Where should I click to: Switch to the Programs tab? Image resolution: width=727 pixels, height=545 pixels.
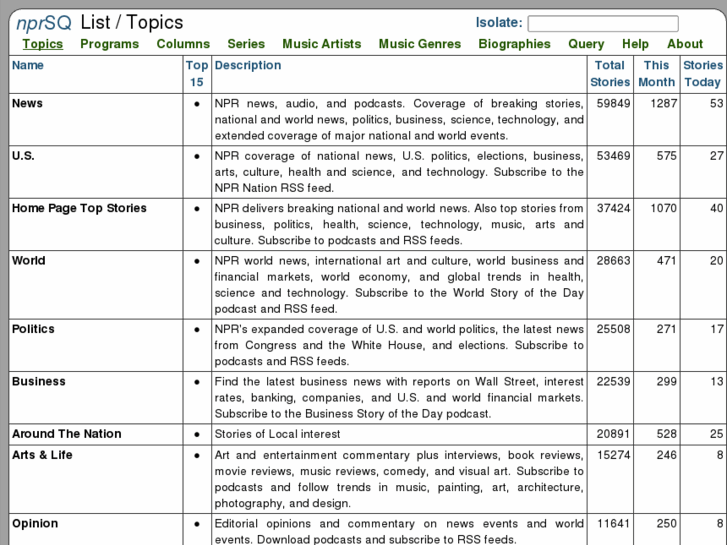(109, 44)
